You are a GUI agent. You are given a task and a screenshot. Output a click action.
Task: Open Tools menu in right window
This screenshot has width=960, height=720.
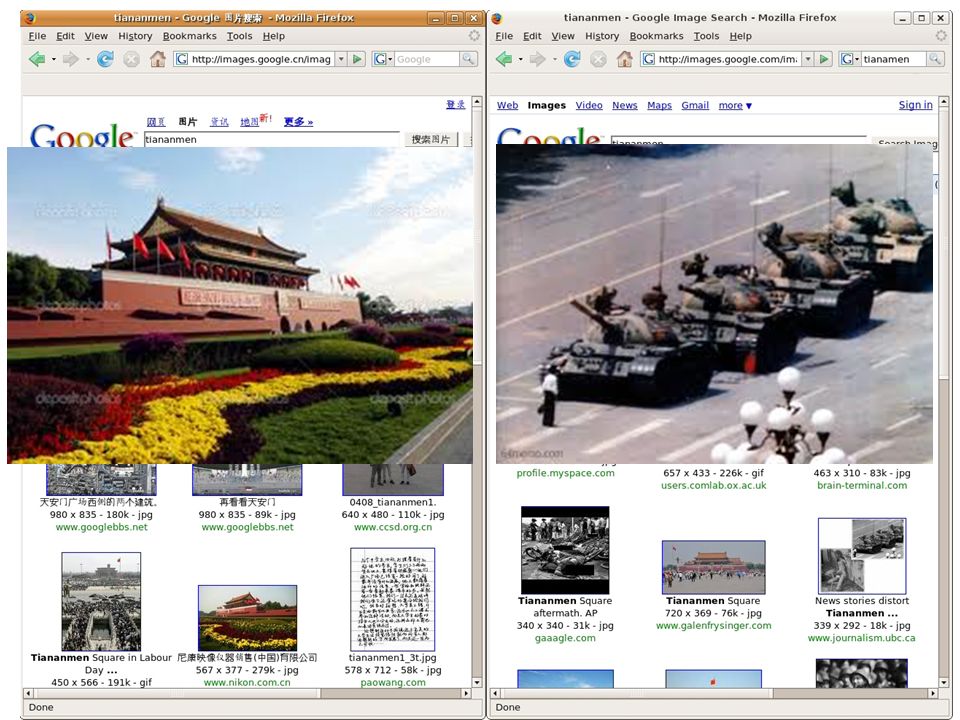coord(706,36)
